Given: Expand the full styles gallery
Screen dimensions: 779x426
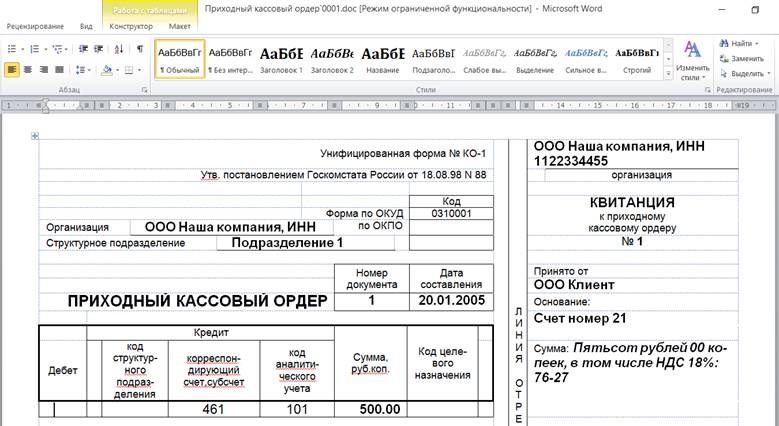Looking at the screenshot, I should click(668, 73).
